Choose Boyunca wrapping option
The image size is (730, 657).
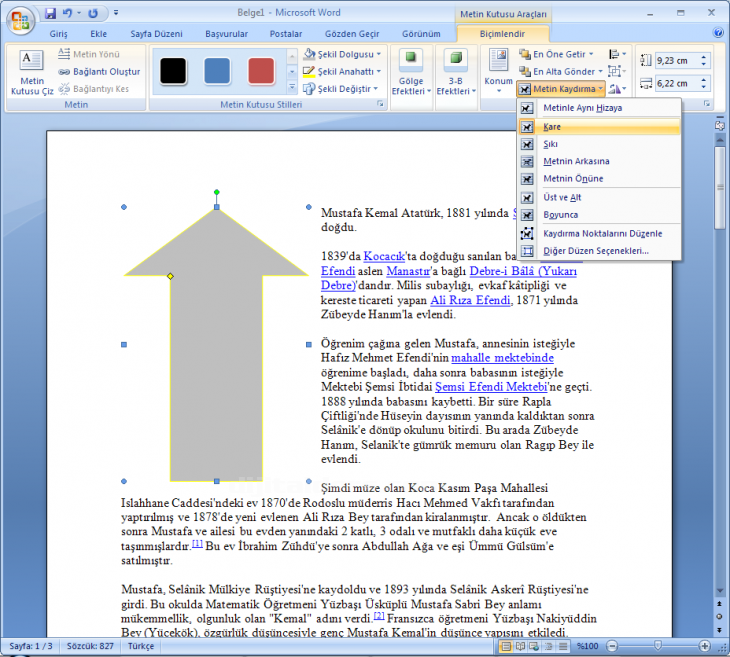(x=599, y=215)
